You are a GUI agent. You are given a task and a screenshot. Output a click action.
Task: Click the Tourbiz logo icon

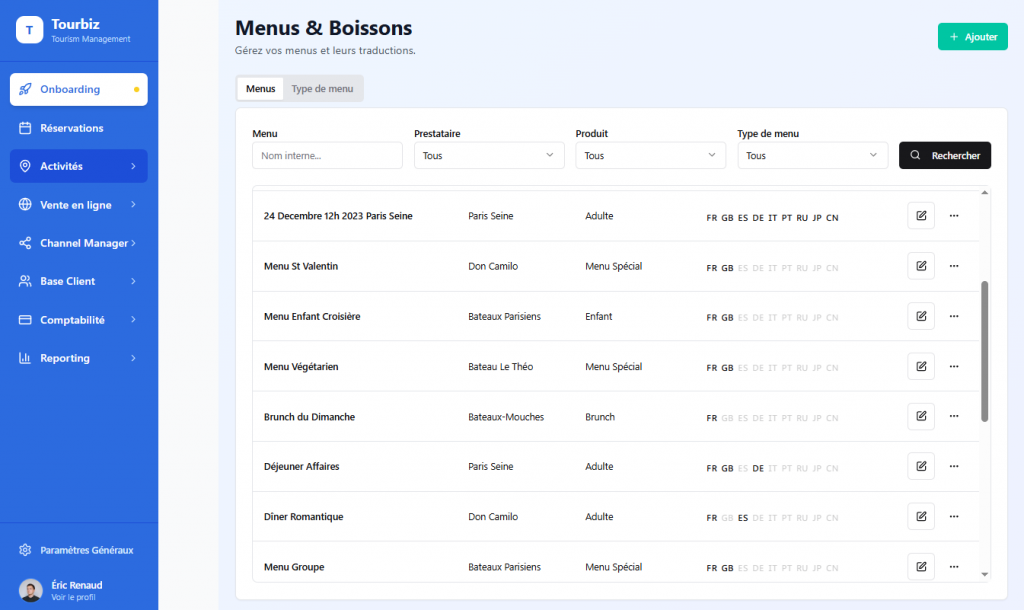click(x=29, y=30)
